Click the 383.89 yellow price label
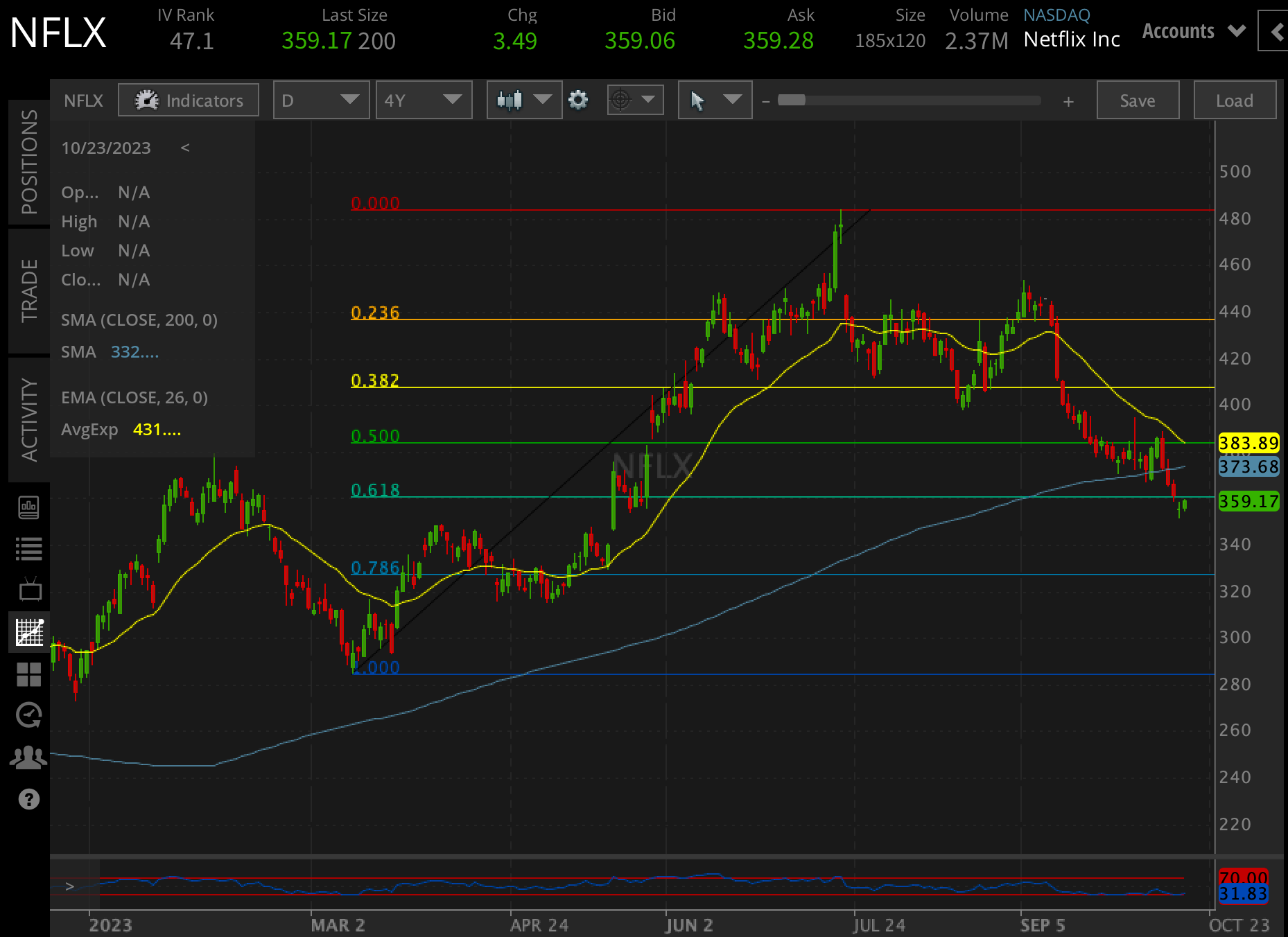This screenshot has height=937, width=1288. tap(1248, 443)
